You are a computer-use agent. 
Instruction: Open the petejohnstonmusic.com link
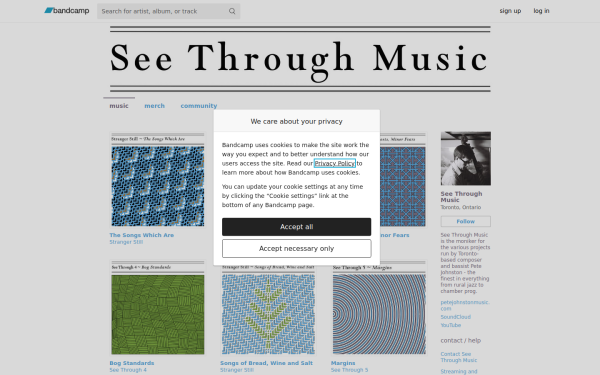465,305
